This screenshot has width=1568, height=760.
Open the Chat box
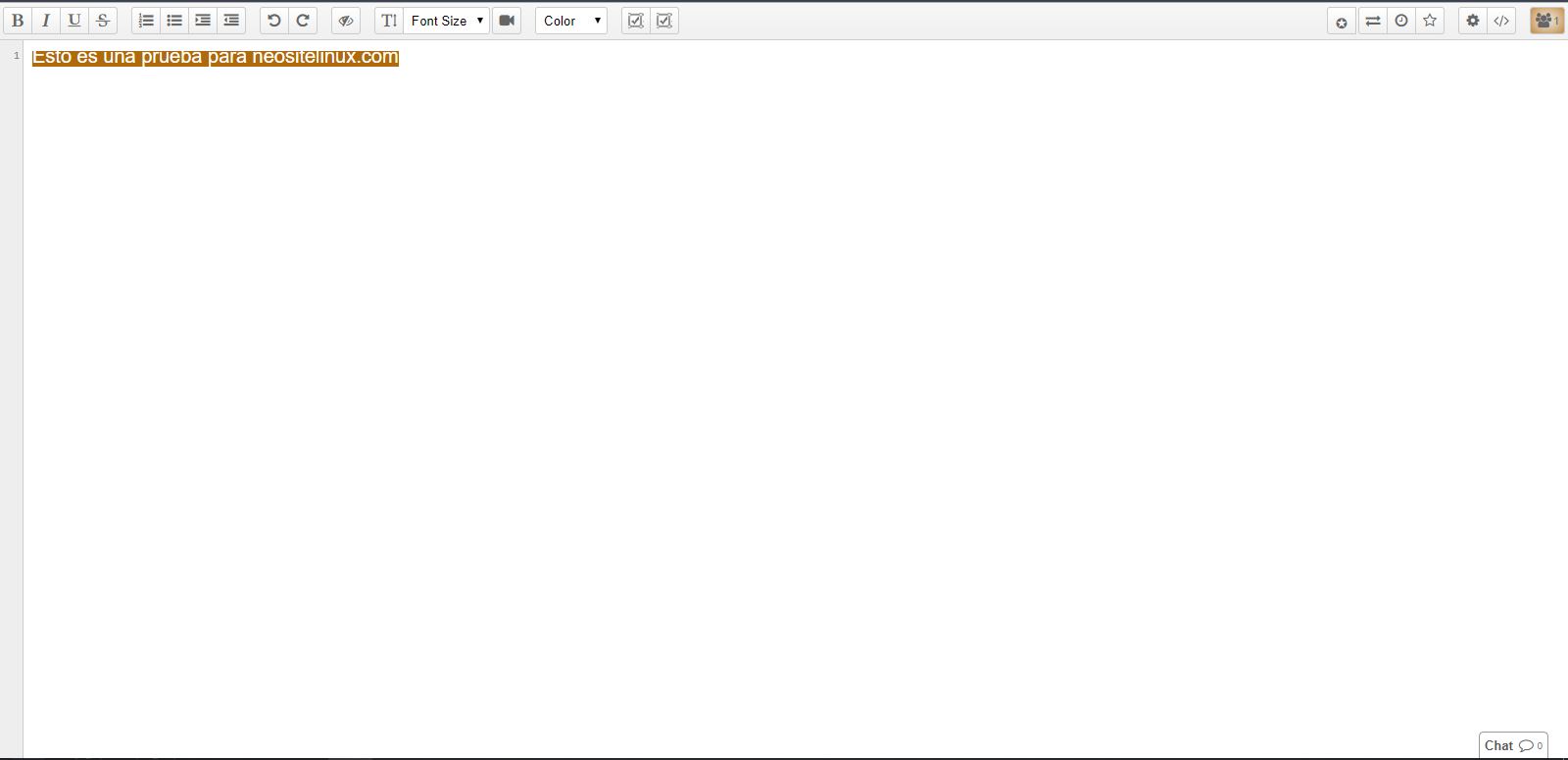(1512, 745)
